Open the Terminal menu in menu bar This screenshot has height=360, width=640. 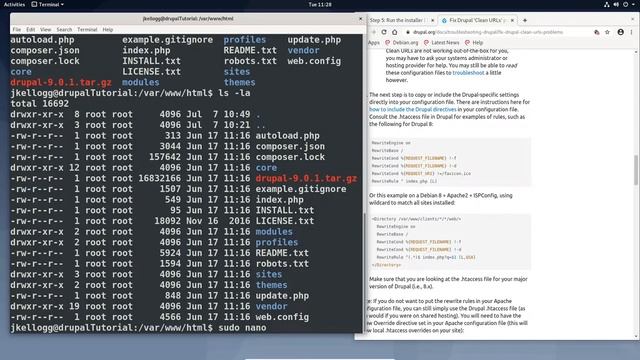[87, 29]
